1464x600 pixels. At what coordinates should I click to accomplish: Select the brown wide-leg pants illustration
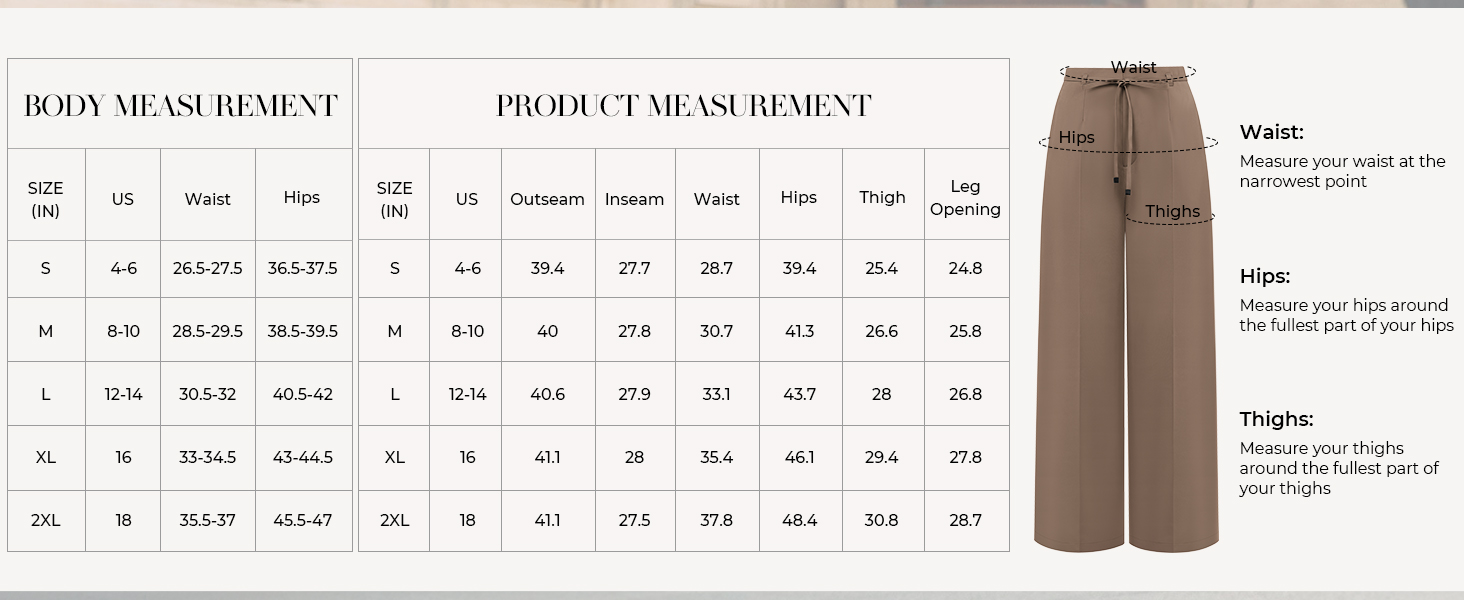[x=1127, y=309]
